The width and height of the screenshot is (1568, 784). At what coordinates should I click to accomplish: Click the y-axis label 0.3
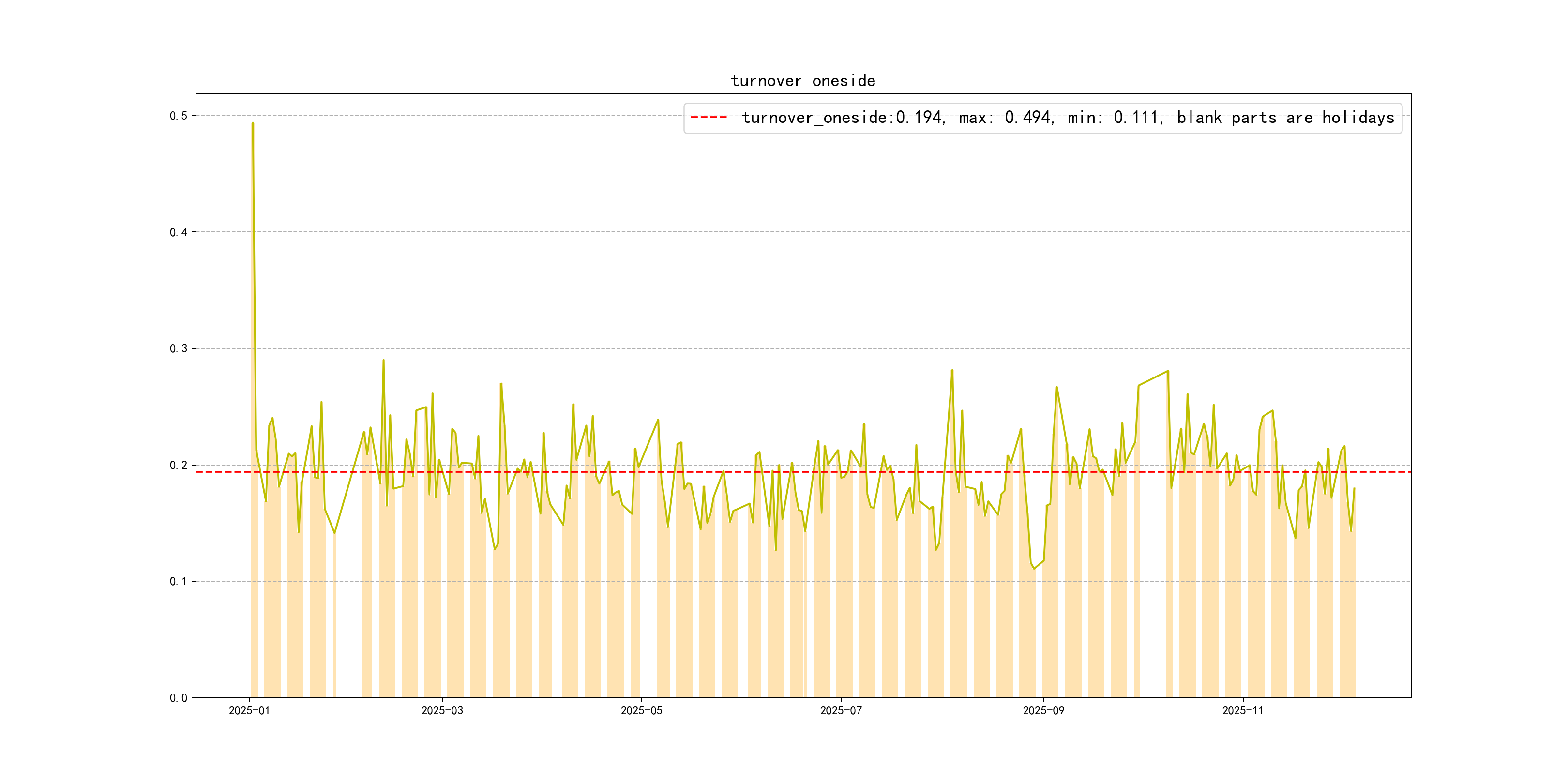(179, 348)
